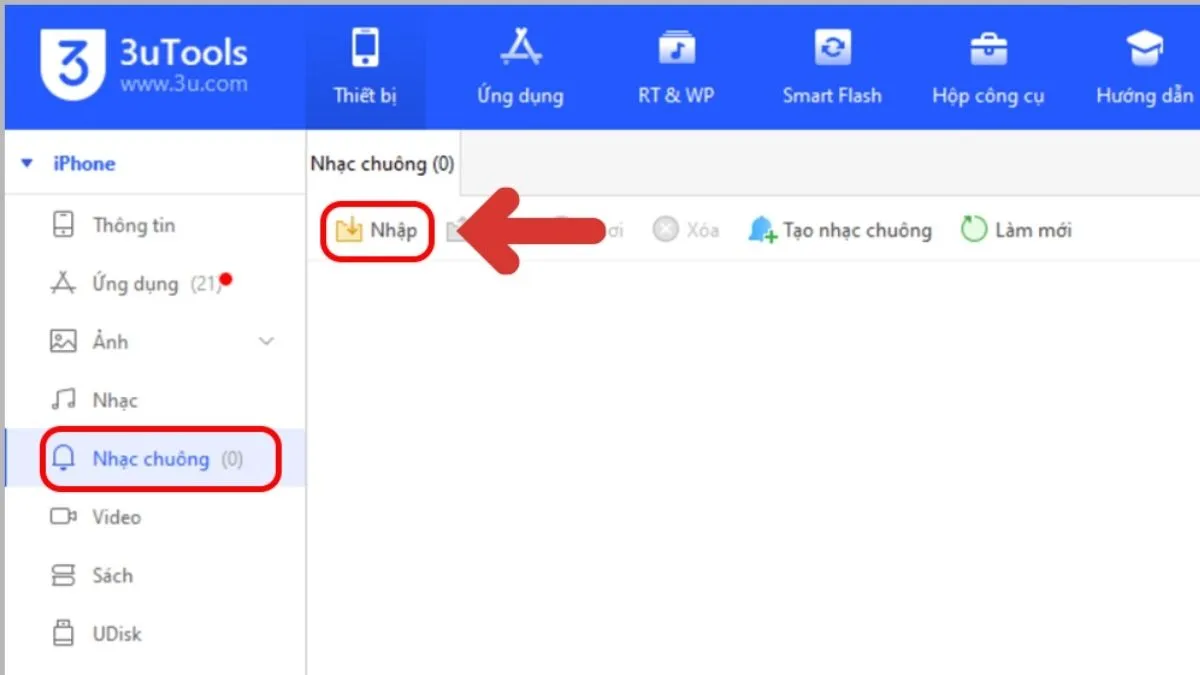The width and height of the screenshot is (1200, 675).
Task: Open the Thông tin device info page
Action: pyautogui.click(x=134, y=225)
